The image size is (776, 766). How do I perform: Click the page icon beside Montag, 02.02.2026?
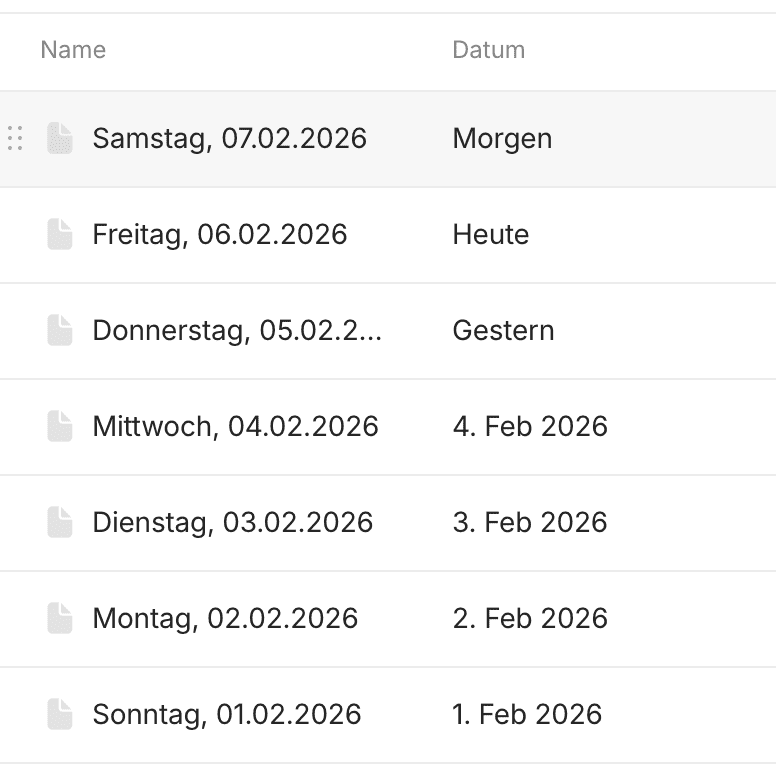(x=60, y=618)
